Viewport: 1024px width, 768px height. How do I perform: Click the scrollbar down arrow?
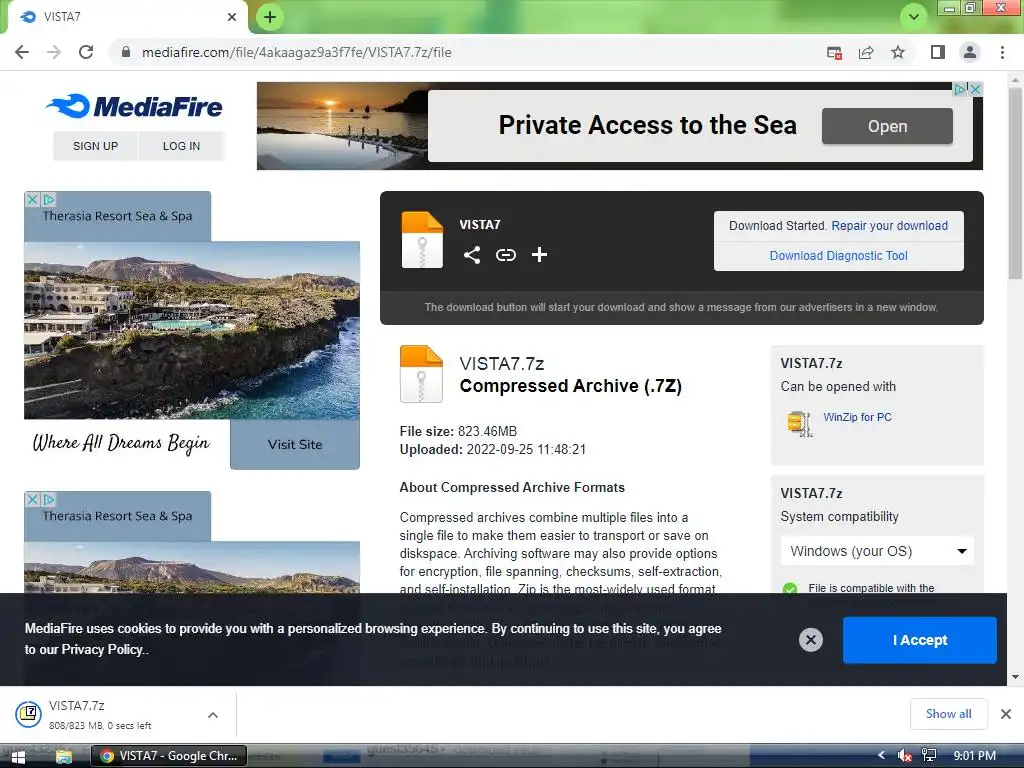click(x=1015, y=677)
